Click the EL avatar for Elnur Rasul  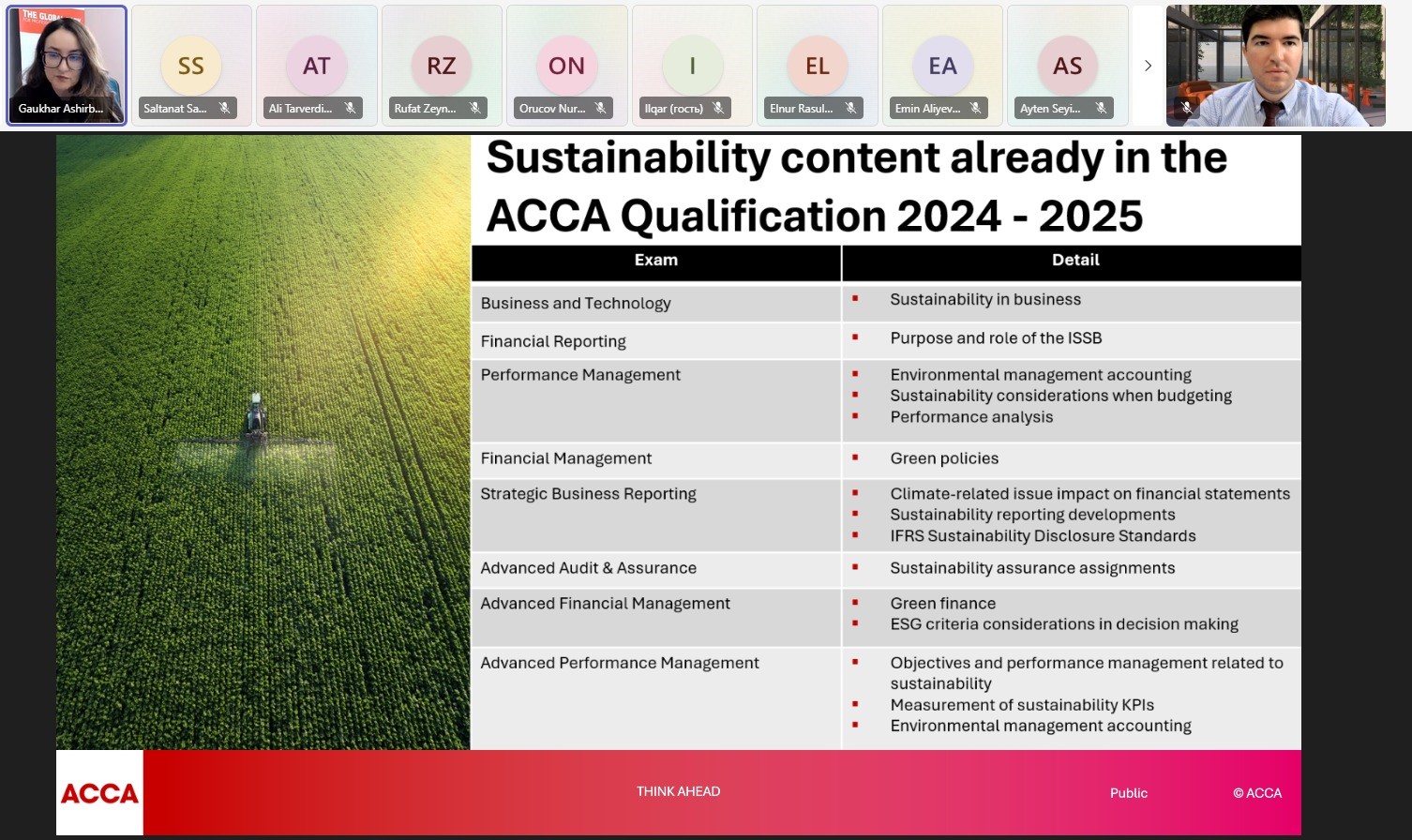(x=818, y=66)
